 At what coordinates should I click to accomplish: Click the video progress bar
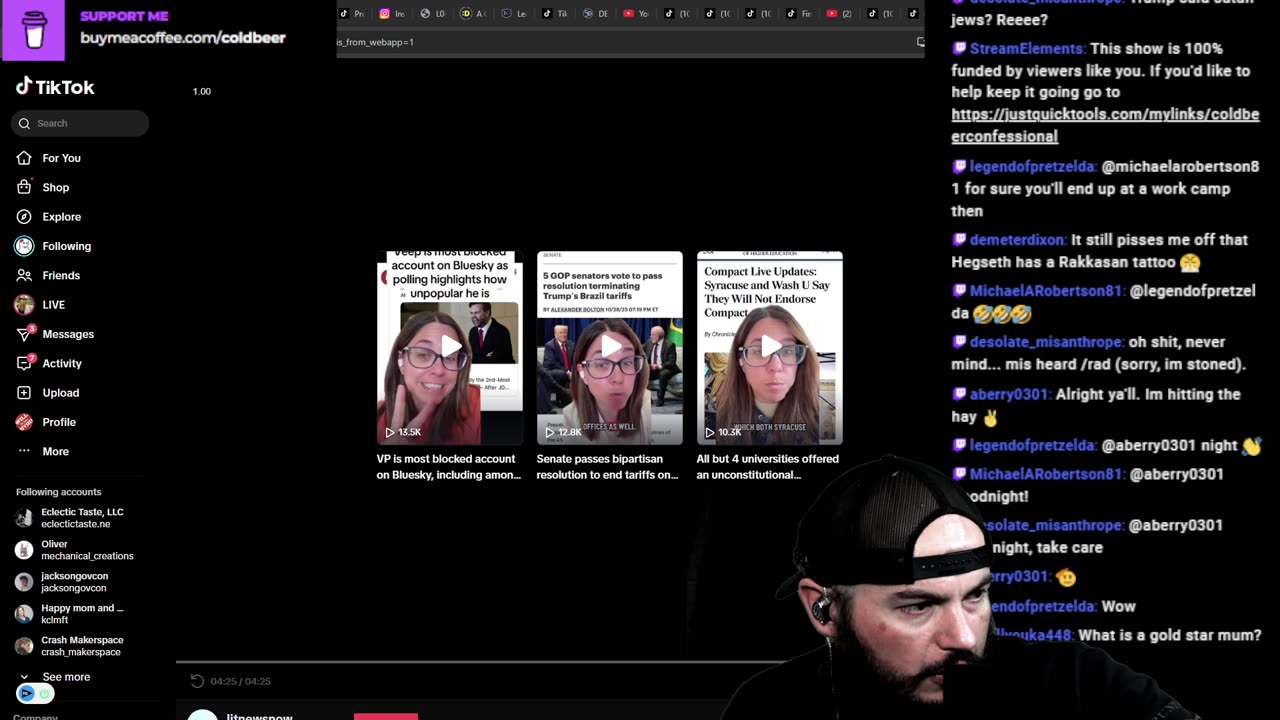coord(480,661)
